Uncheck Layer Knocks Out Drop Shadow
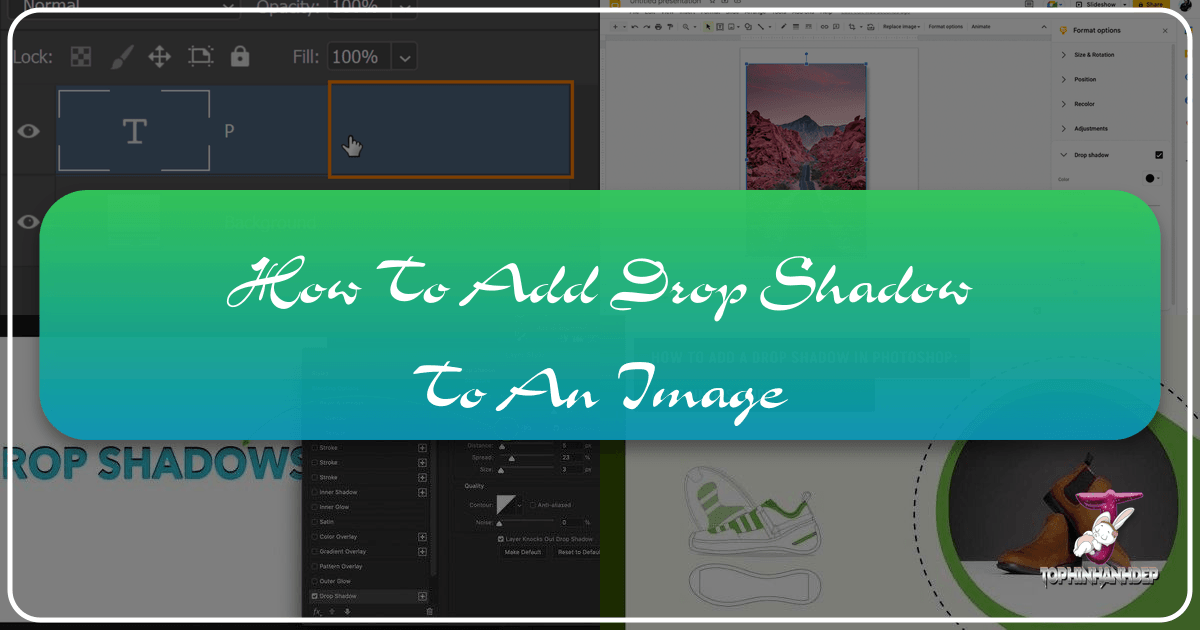 click(500, 539)
